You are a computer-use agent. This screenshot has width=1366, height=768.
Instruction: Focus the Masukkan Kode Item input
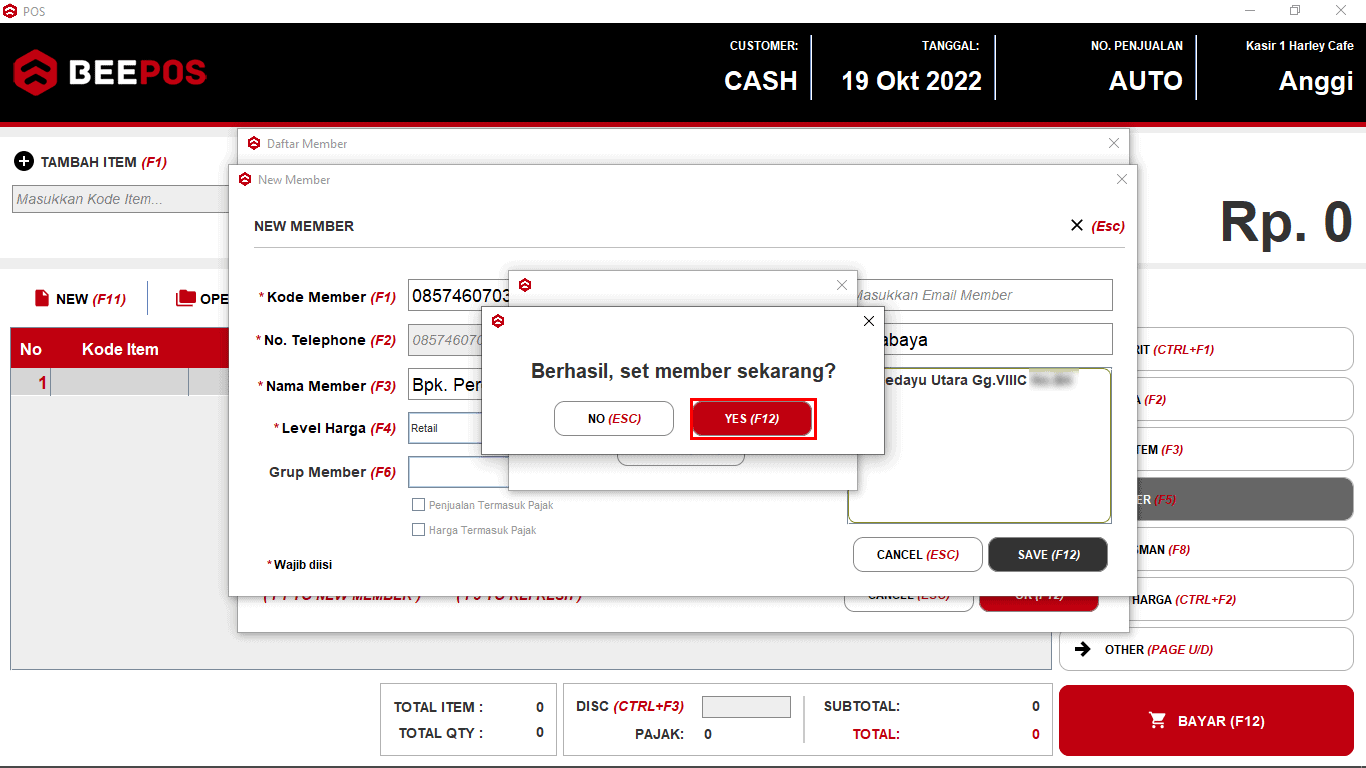(120, 199)
